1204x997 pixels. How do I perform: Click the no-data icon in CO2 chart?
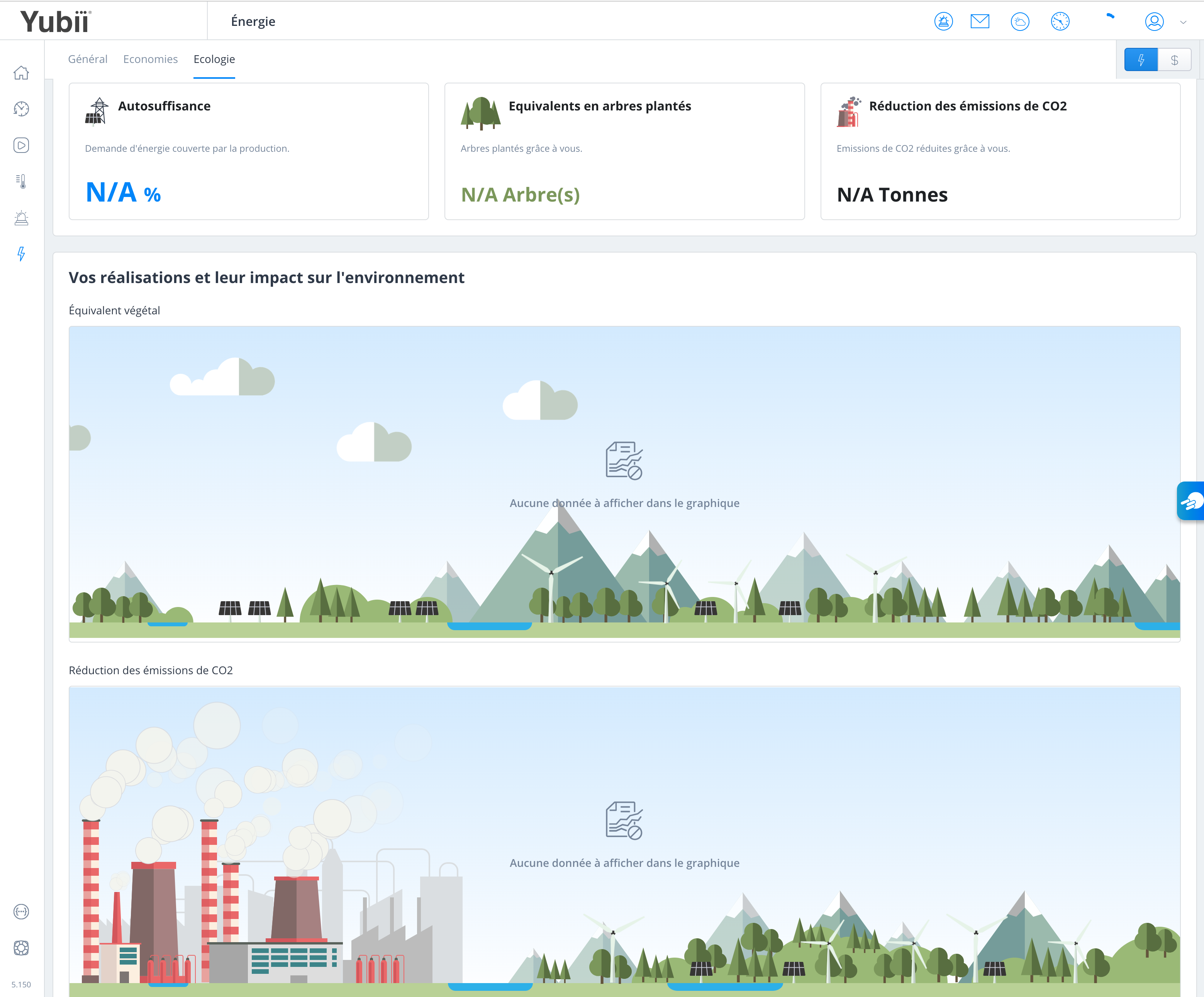pos(624,821)
